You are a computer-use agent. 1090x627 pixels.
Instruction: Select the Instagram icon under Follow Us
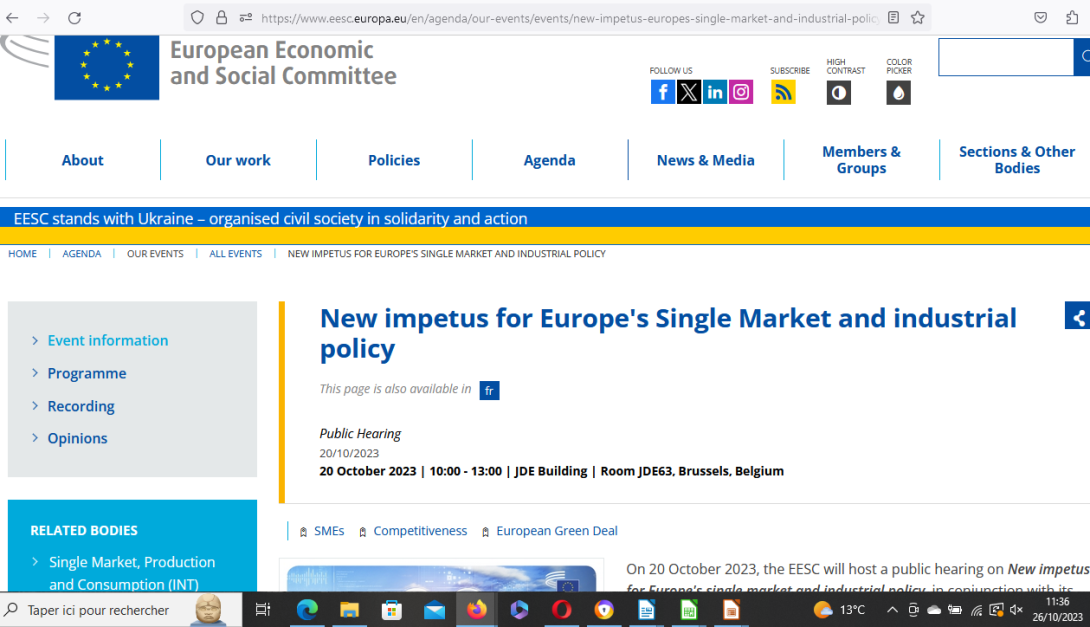pyautogui.click(x=741, y=91)
